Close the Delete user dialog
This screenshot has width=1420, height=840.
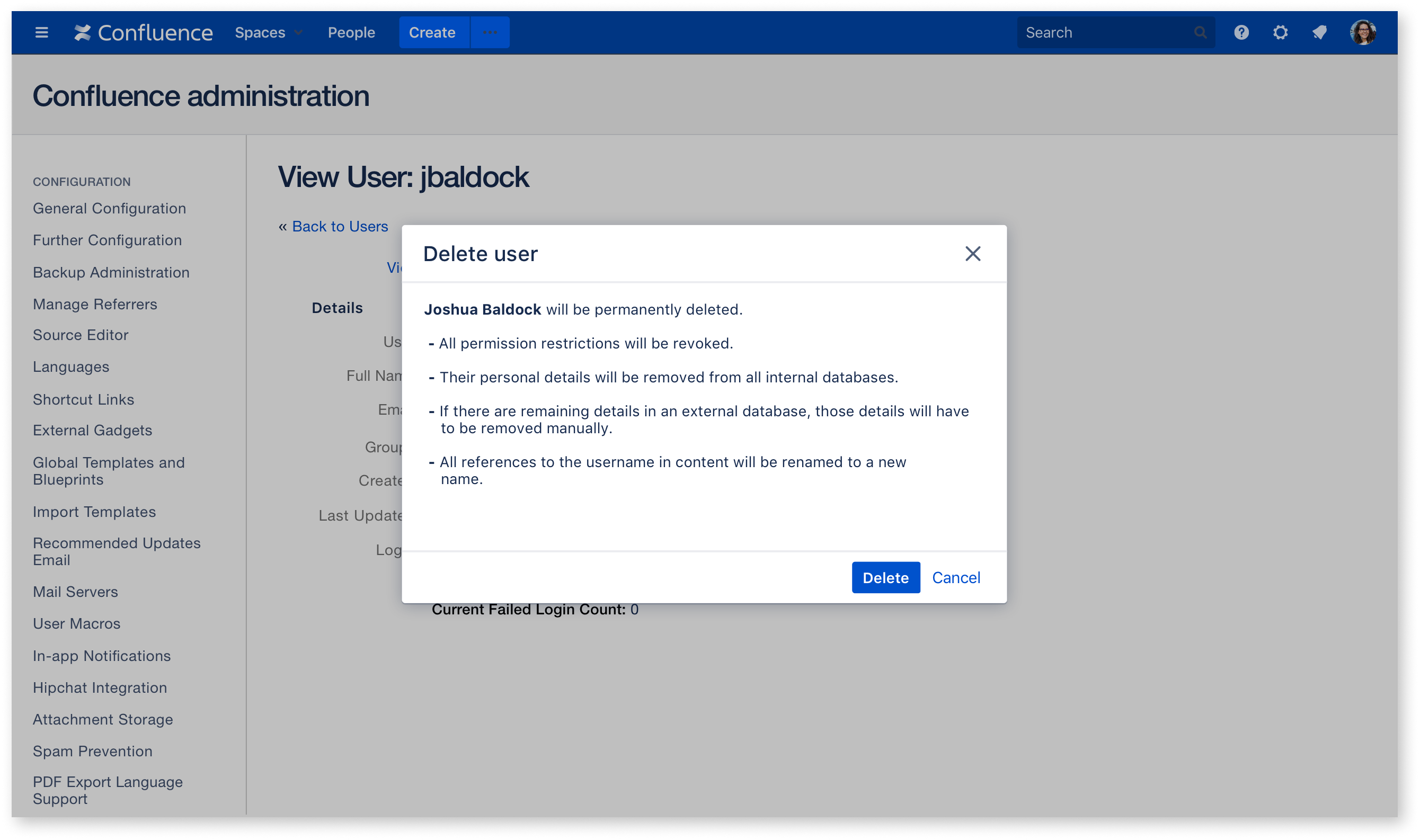click(x=972, y=254)
